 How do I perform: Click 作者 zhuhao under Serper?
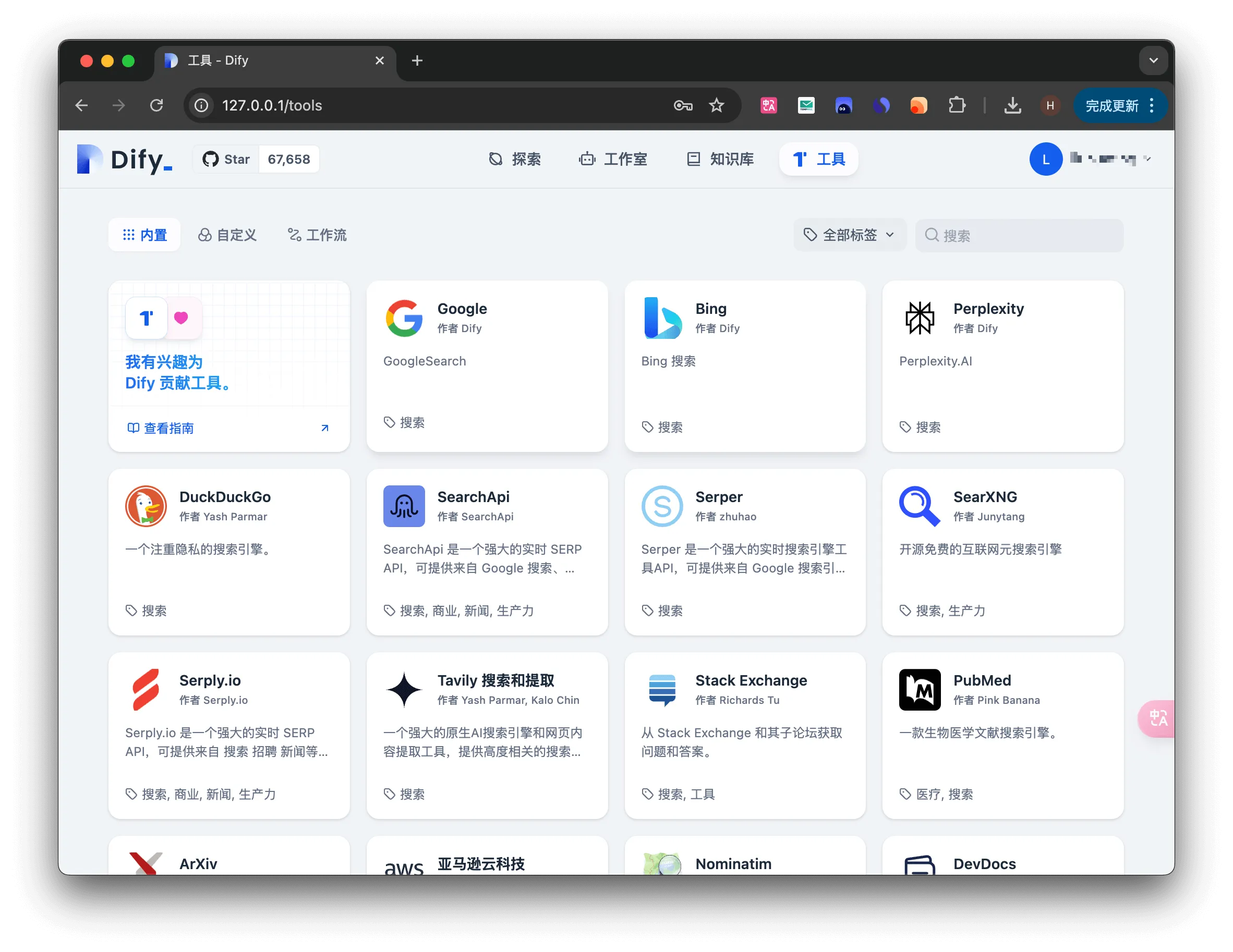click(726, 516)
